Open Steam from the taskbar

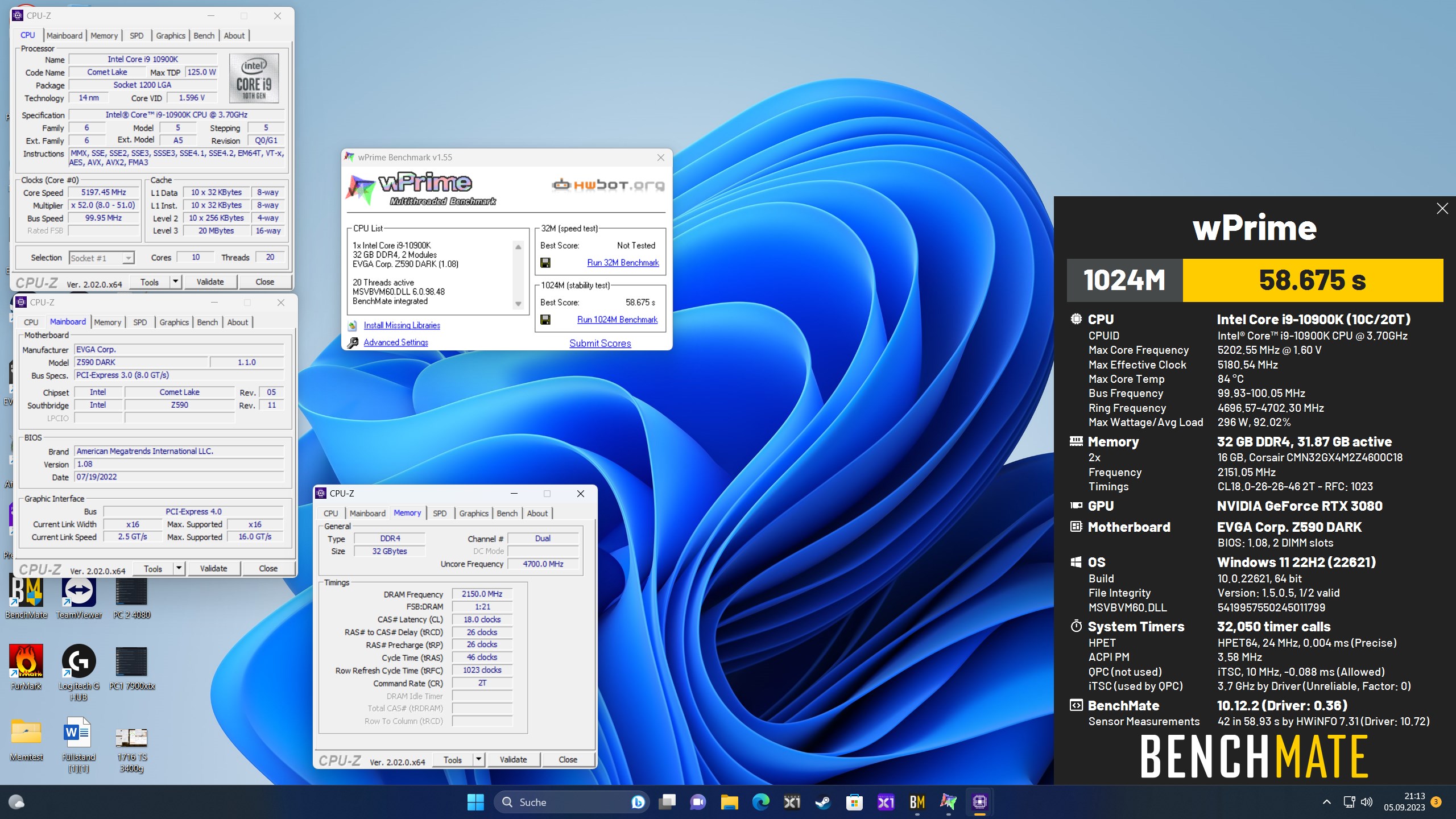pyautogui.click(x=822, y=802)
